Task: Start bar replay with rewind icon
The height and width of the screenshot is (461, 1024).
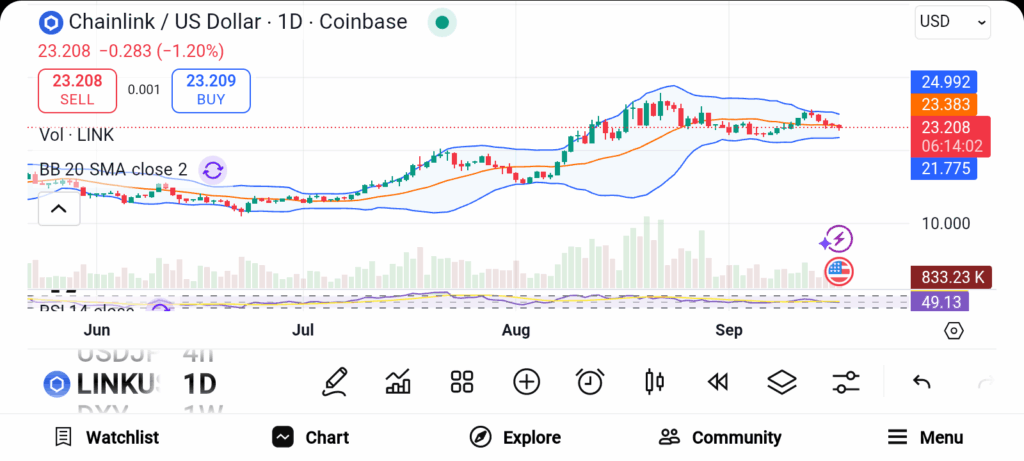Action: tap(717, 381)
